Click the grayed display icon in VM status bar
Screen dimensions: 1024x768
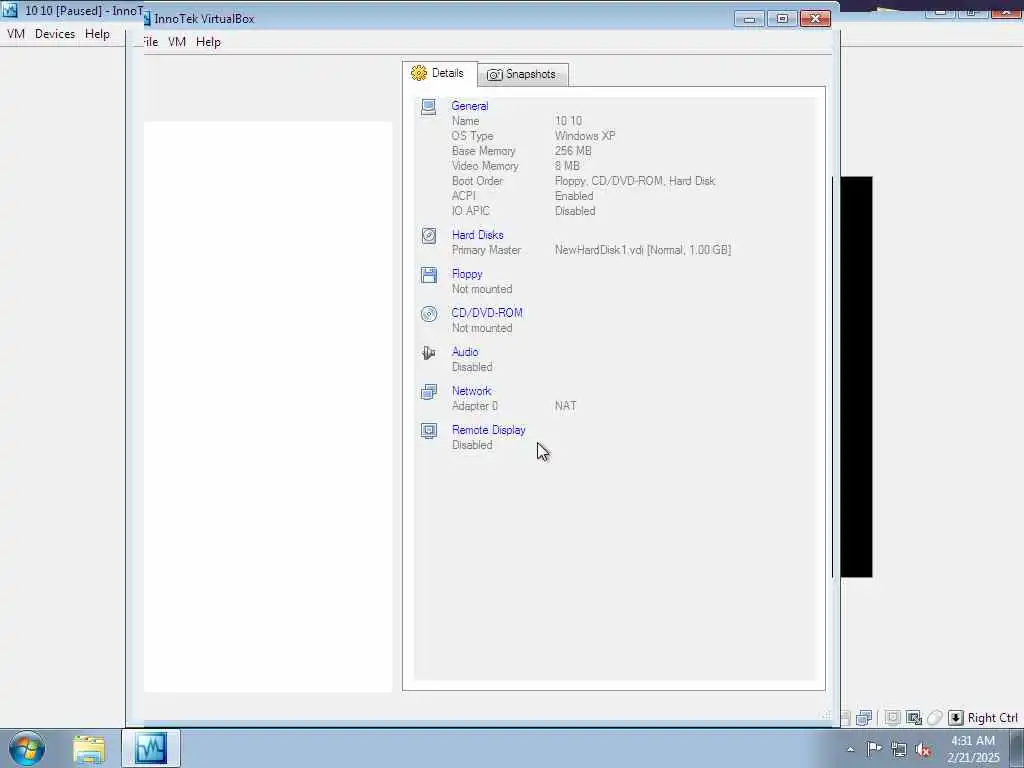click(x=893, y=718)
